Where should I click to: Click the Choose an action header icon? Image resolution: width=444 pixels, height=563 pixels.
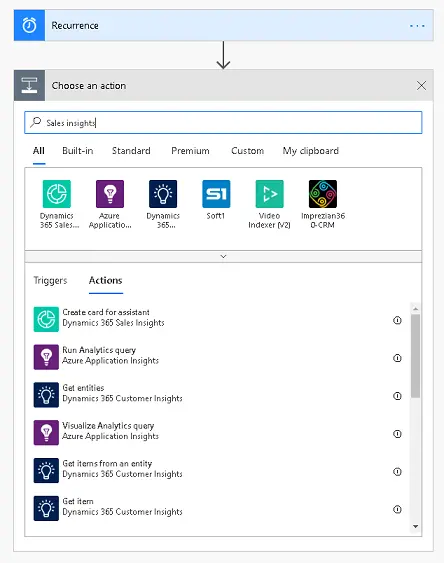pyautogui.click(x=29, y=85)
